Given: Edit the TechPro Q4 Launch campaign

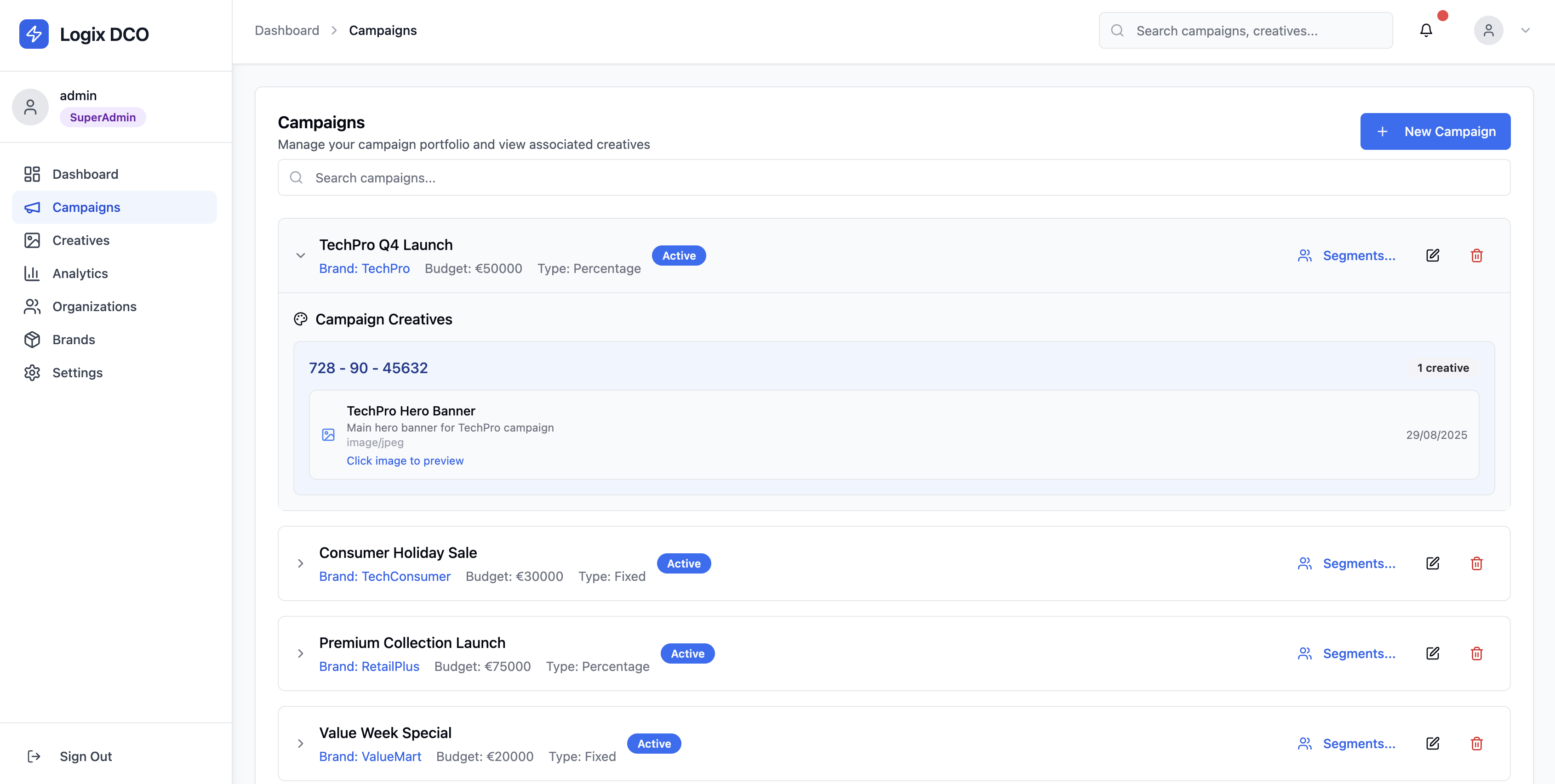Looking at the screenshot, I should coord(1432,256).
